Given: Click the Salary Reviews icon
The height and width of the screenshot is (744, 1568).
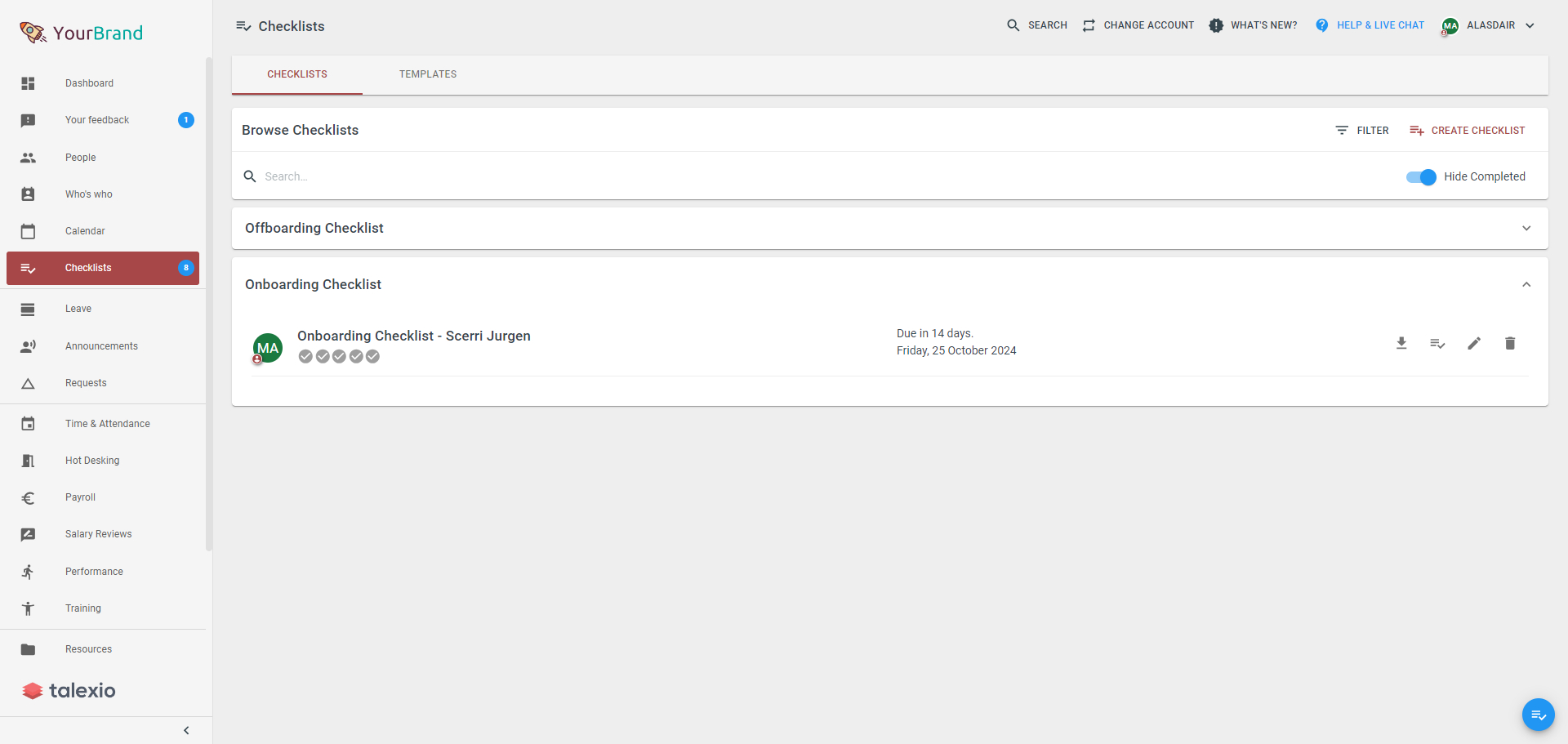Looking at the screenshot, I should 28,534.
